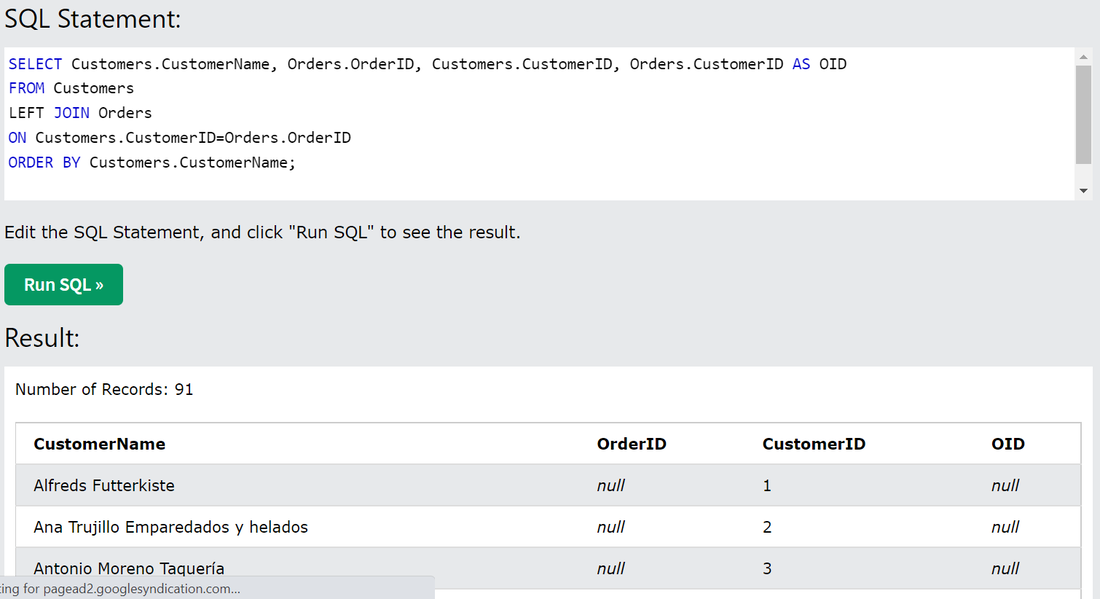
Task: Select the Antonio Moreno Taquería cell
Action: coord(129,568)
